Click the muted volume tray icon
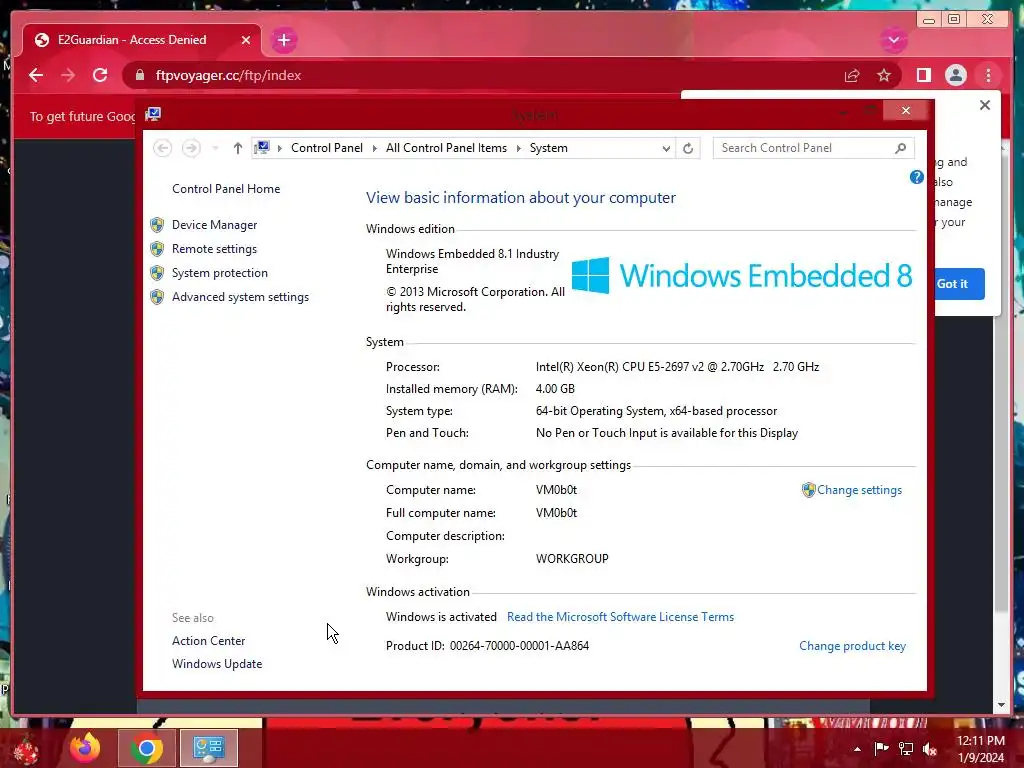 [x=930, y=749]
